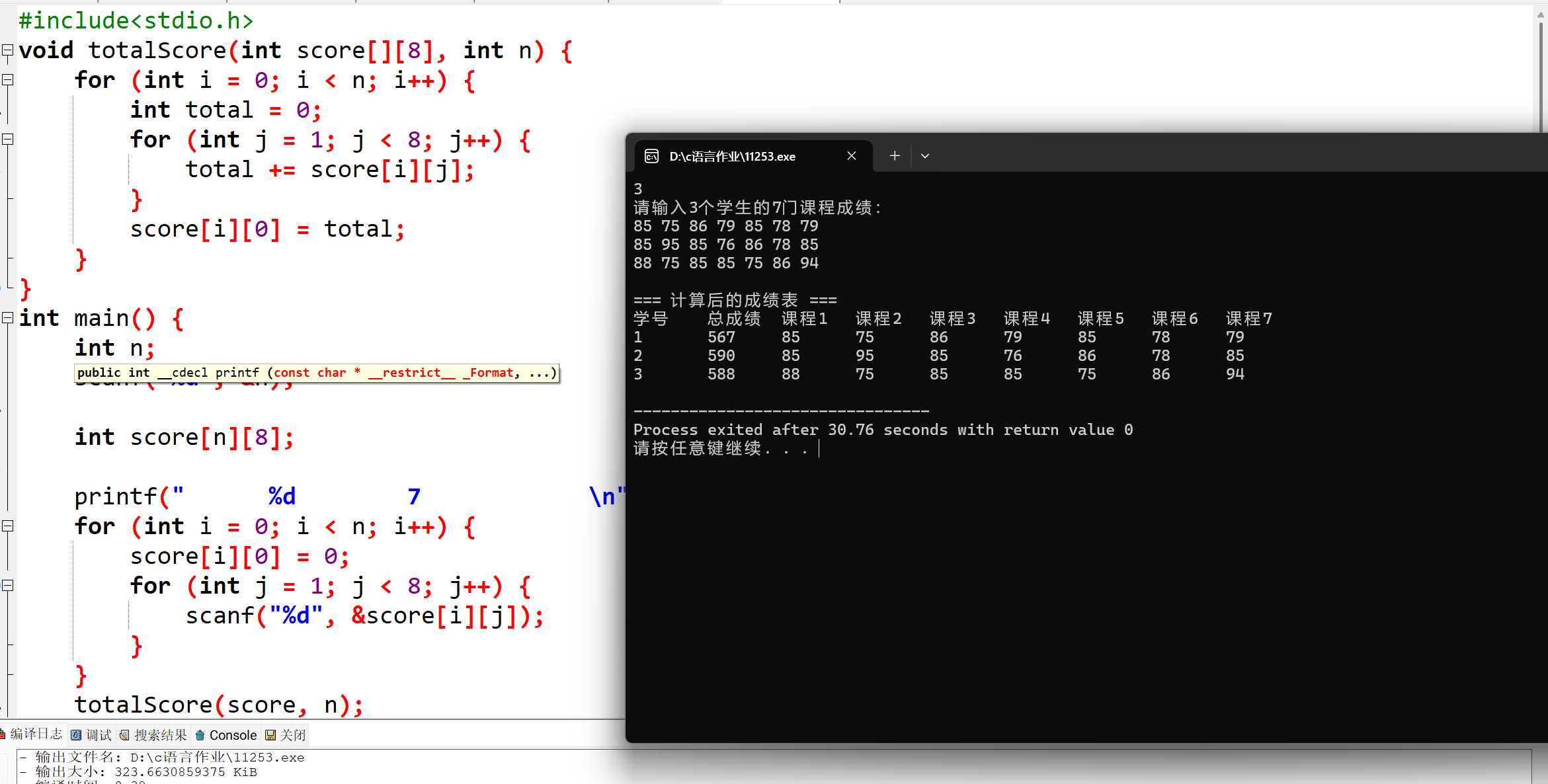Collapse the totalScore function fold marker

click(x=8, y=50)
